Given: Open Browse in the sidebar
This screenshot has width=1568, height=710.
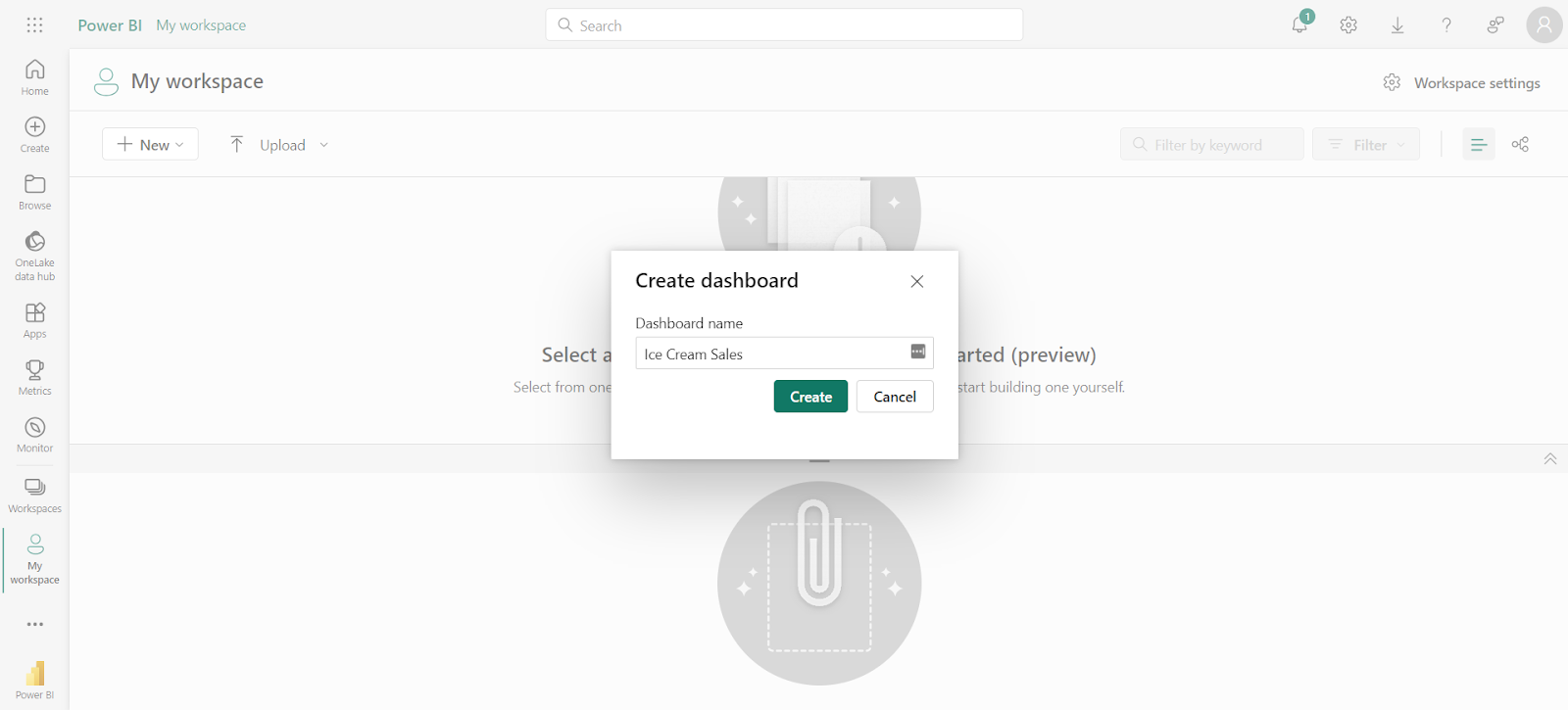Looking at the screenshot, I should click(x=34, y=192).
